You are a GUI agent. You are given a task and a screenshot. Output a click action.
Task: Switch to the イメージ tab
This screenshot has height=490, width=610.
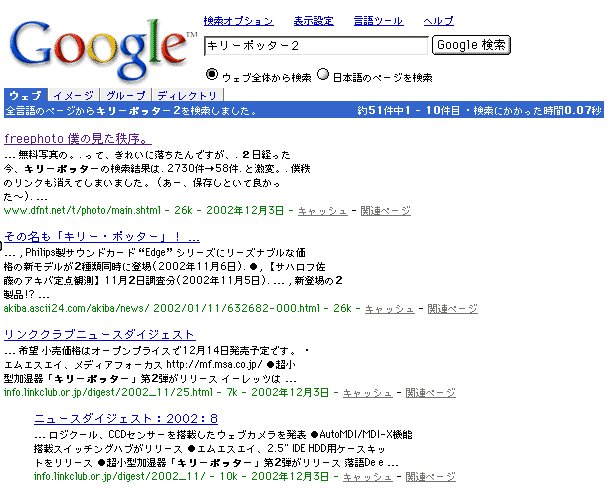tap(74, 94)
